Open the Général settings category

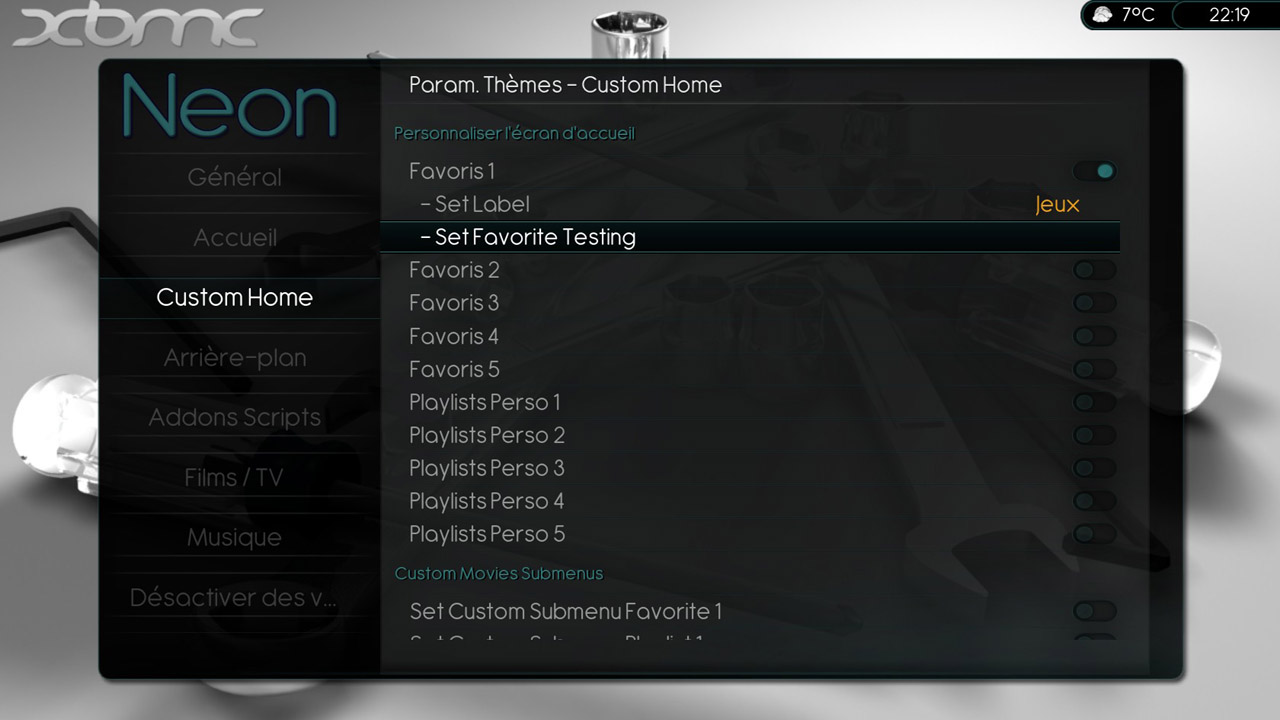pos(235,177)
